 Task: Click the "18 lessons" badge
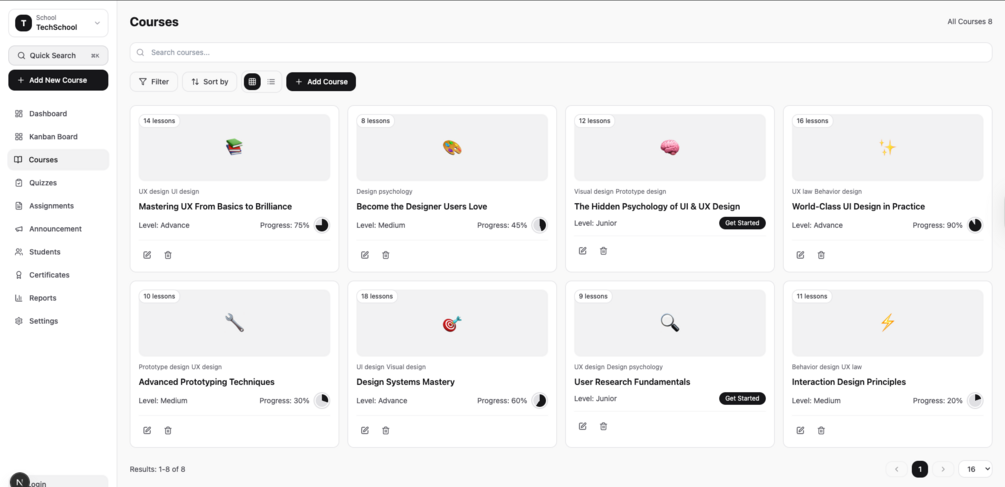point(377,296)
